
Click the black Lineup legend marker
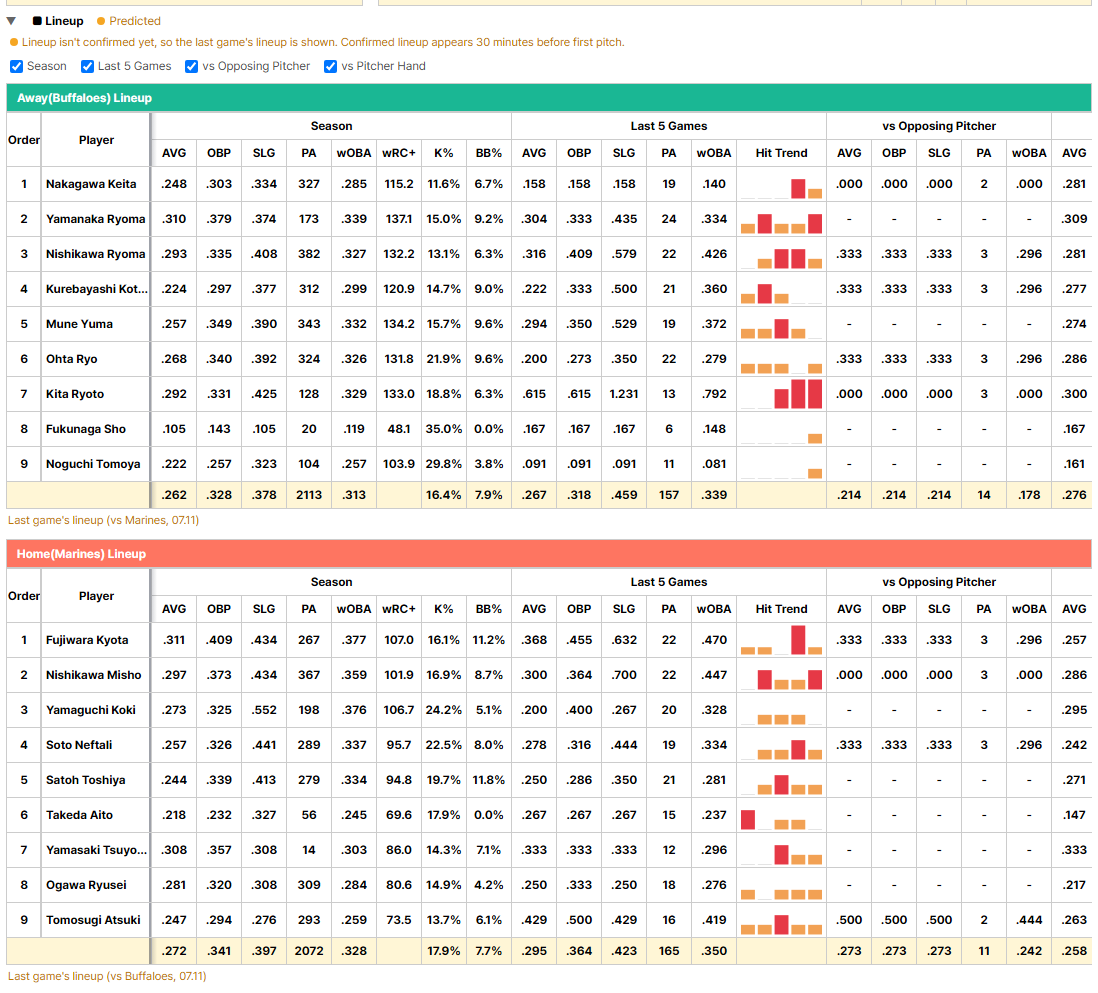point(37,21)
